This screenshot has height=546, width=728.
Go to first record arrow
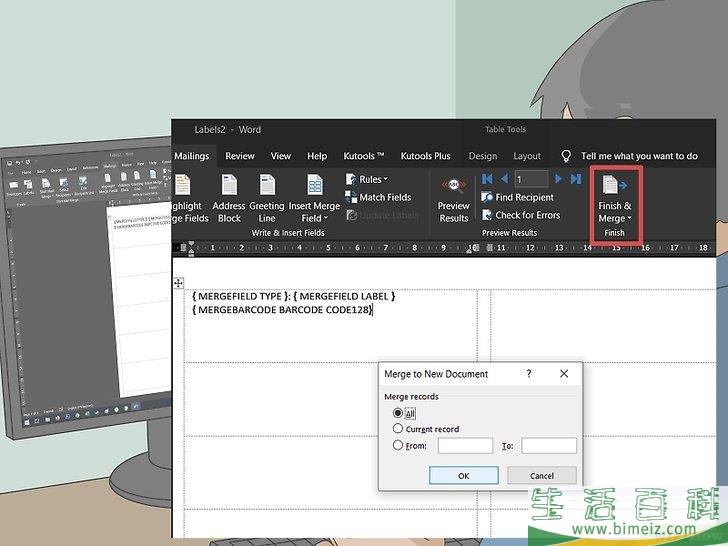click(487, 179)
